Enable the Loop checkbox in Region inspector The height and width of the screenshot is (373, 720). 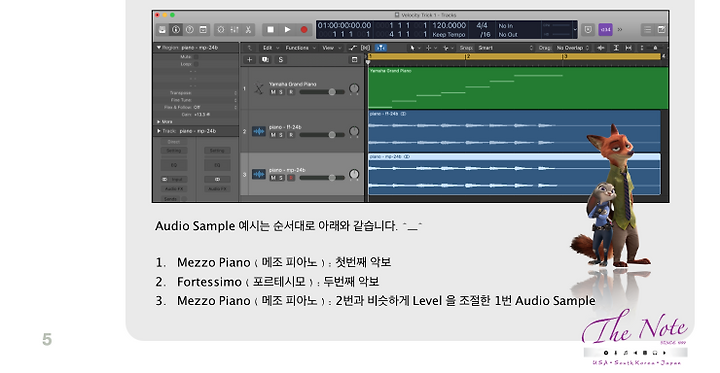(196, 64)
